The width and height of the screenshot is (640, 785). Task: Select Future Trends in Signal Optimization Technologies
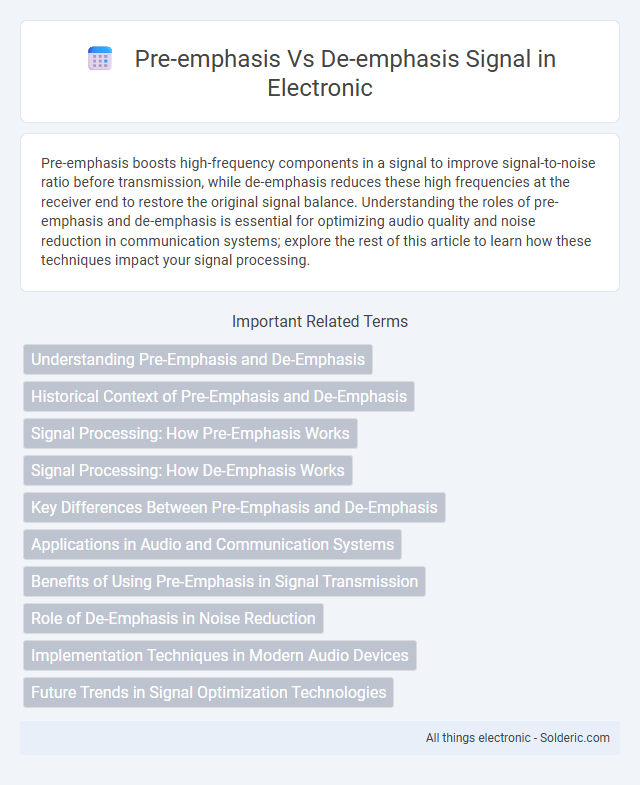(208, 693)
